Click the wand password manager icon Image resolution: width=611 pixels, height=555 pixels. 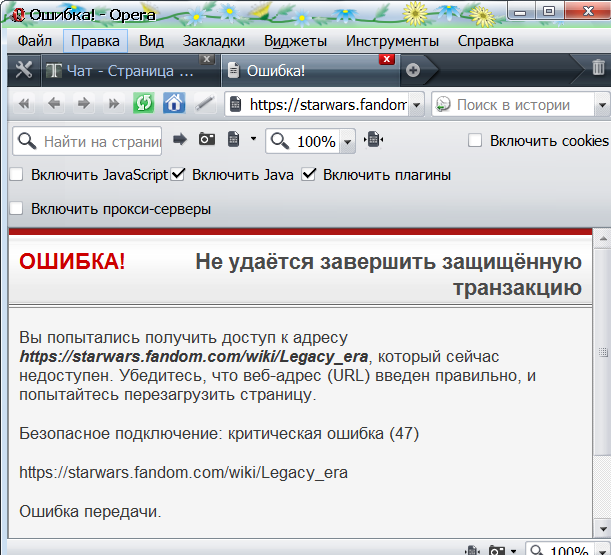[x=205, y=104]
